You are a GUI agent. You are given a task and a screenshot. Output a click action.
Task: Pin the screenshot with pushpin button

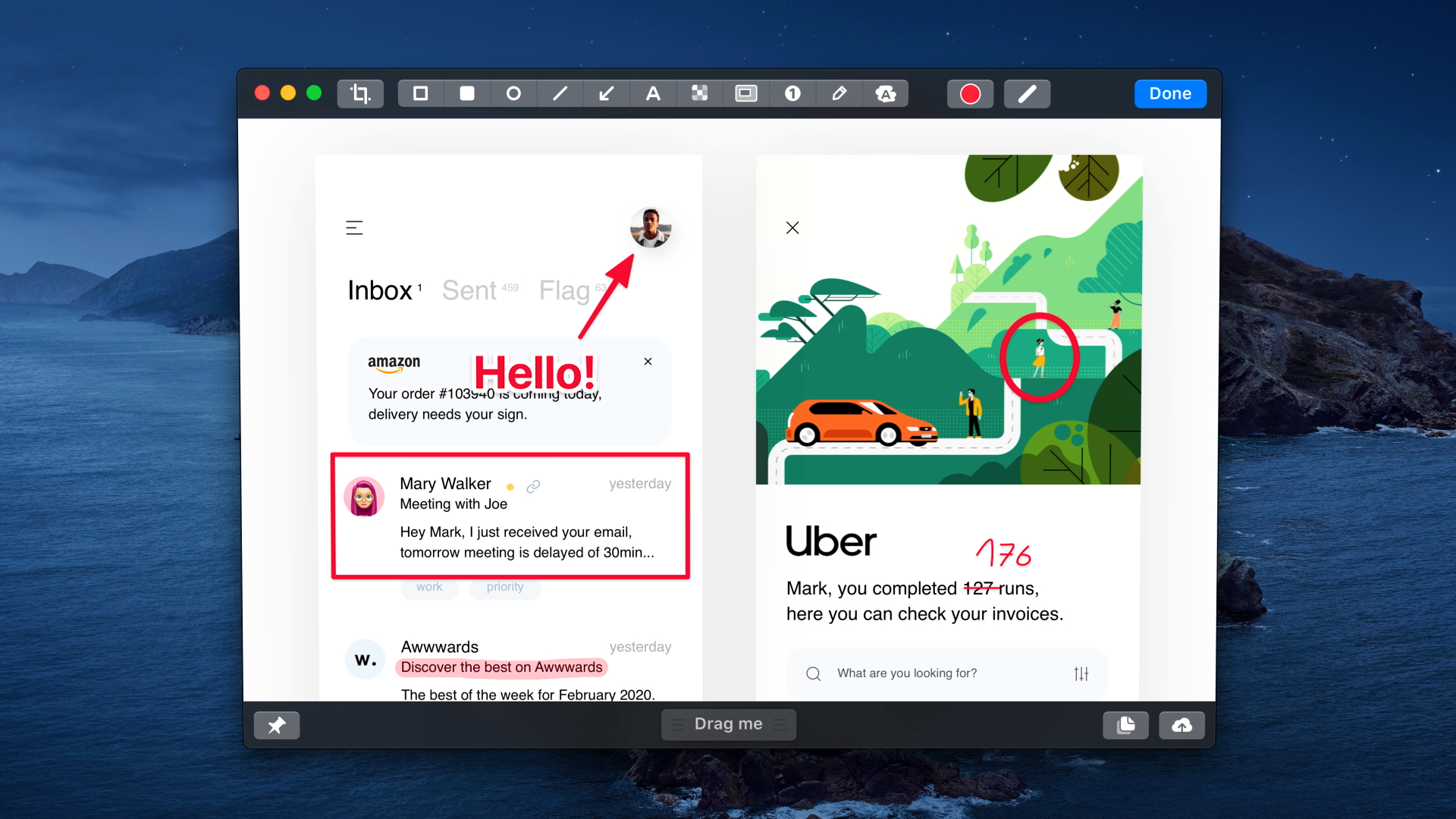click(277, 726)
